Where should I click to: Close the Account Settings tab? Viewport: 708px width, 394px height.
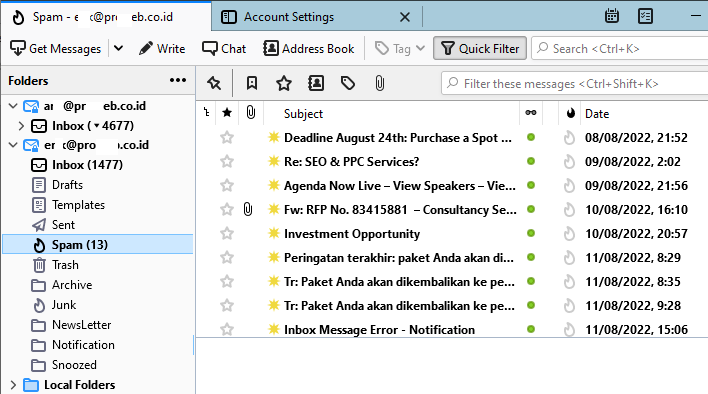pos(405,17)
